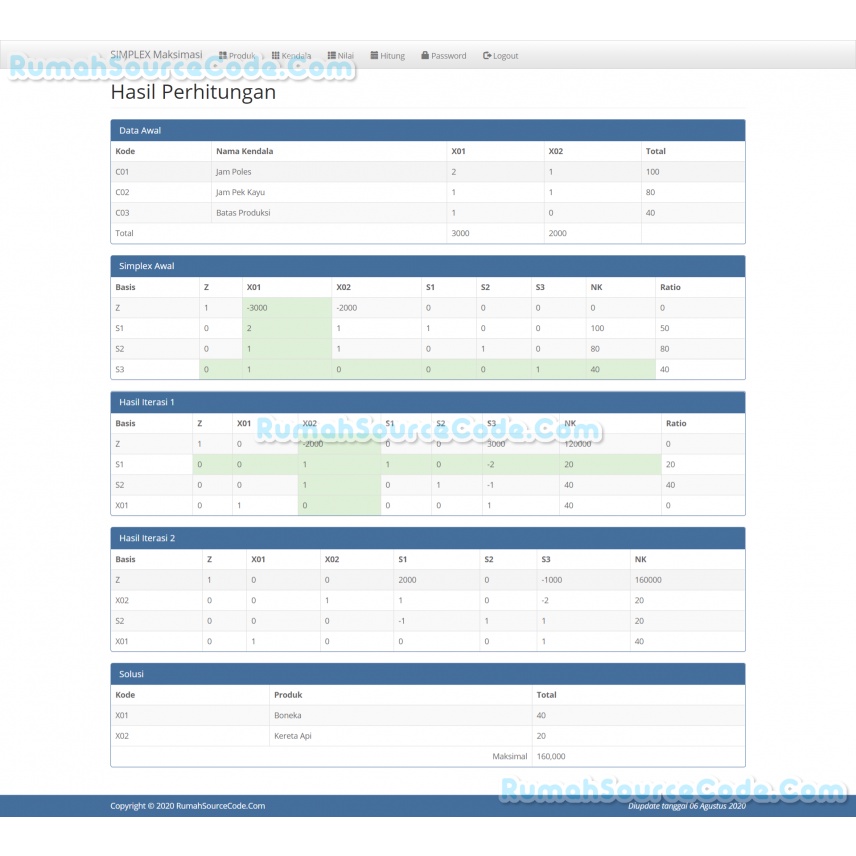The image size is (856, 856).
Task: Select the Hitung navigation entry
Action: coord(387,55)
